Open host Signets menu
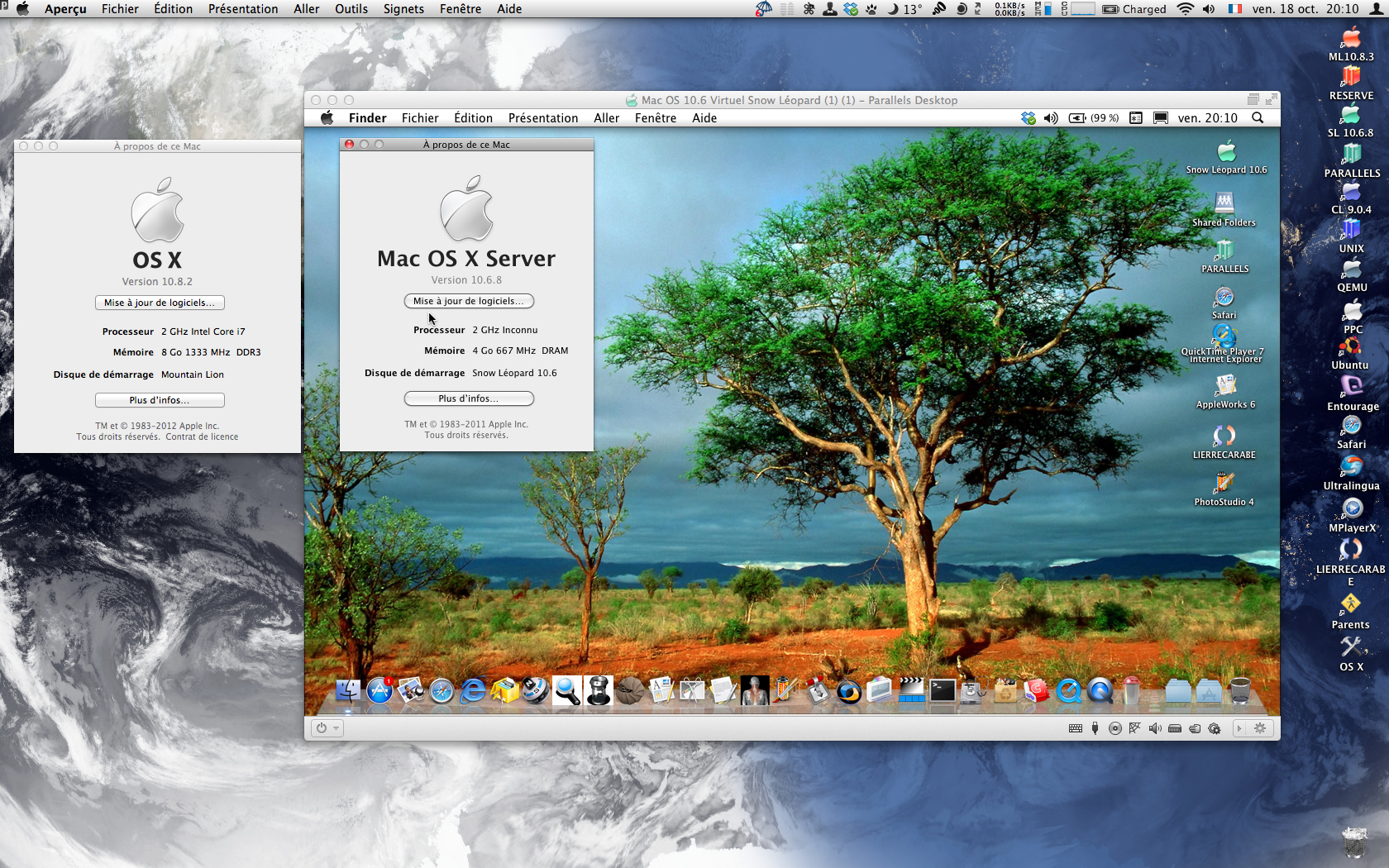 point(403,9)
